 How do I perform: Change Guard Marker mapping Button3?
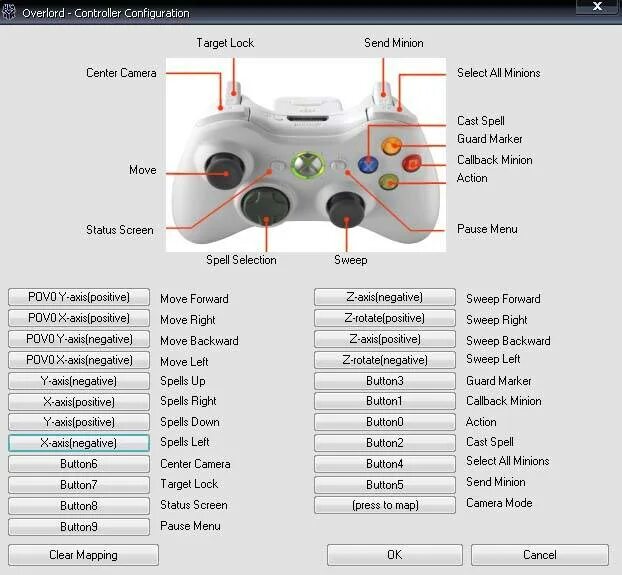point(385,381)
